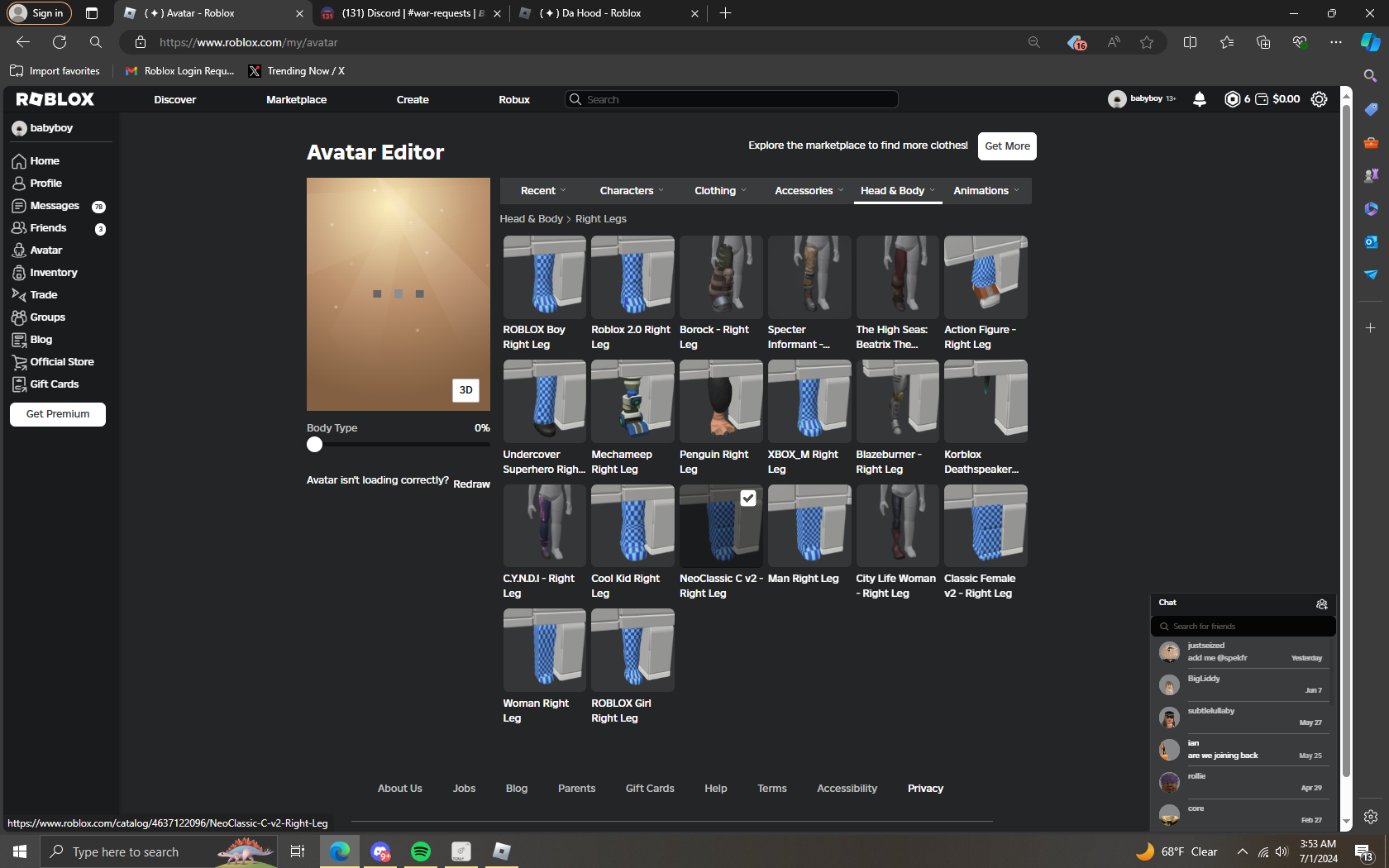Uncheck the NeoClassic C v2 Right Leg
The width and height of the screenshot is (1389, 868).
[x=748, y=498]
